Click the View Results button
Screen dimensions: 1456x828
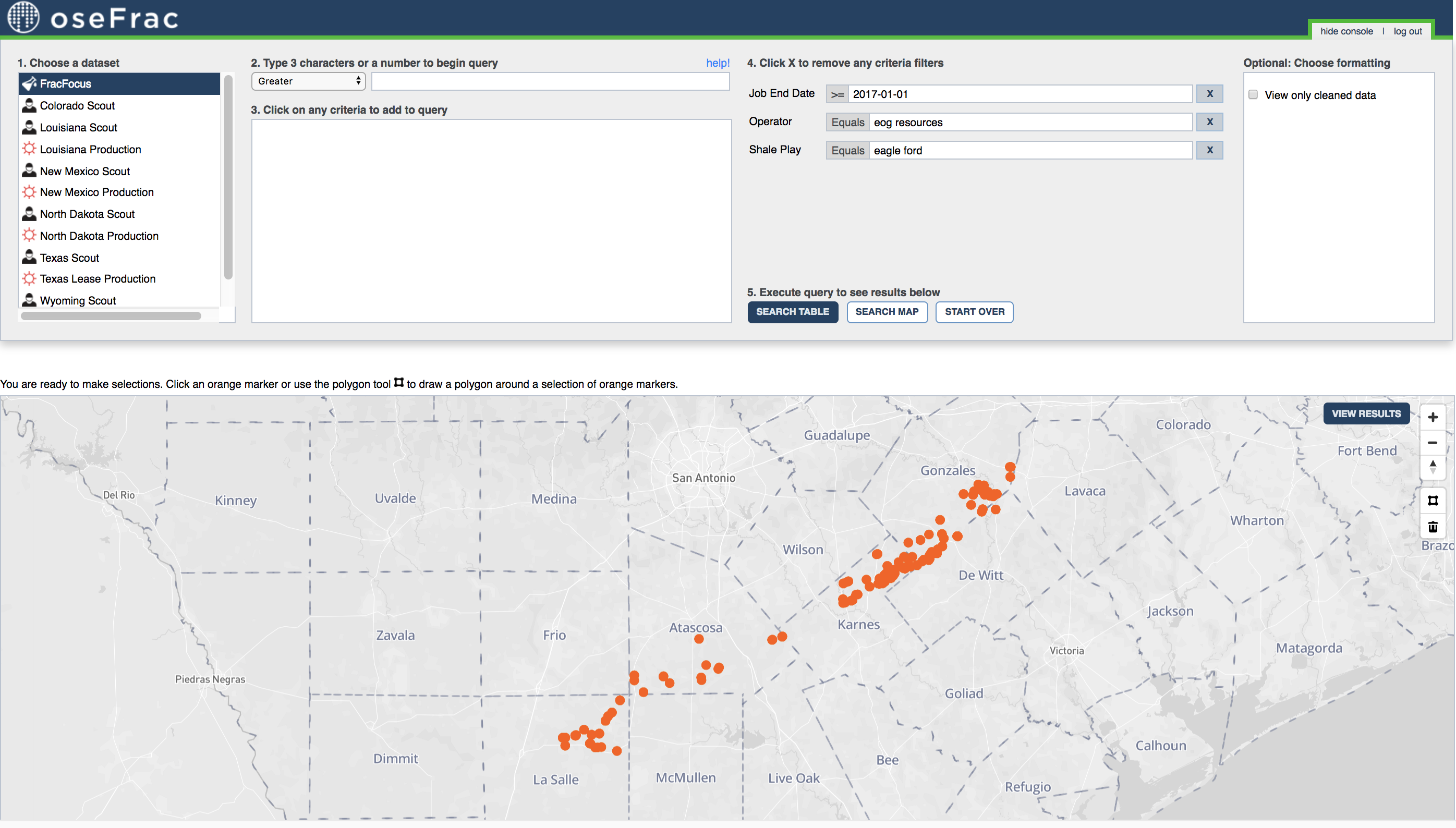coord(1366,413)
